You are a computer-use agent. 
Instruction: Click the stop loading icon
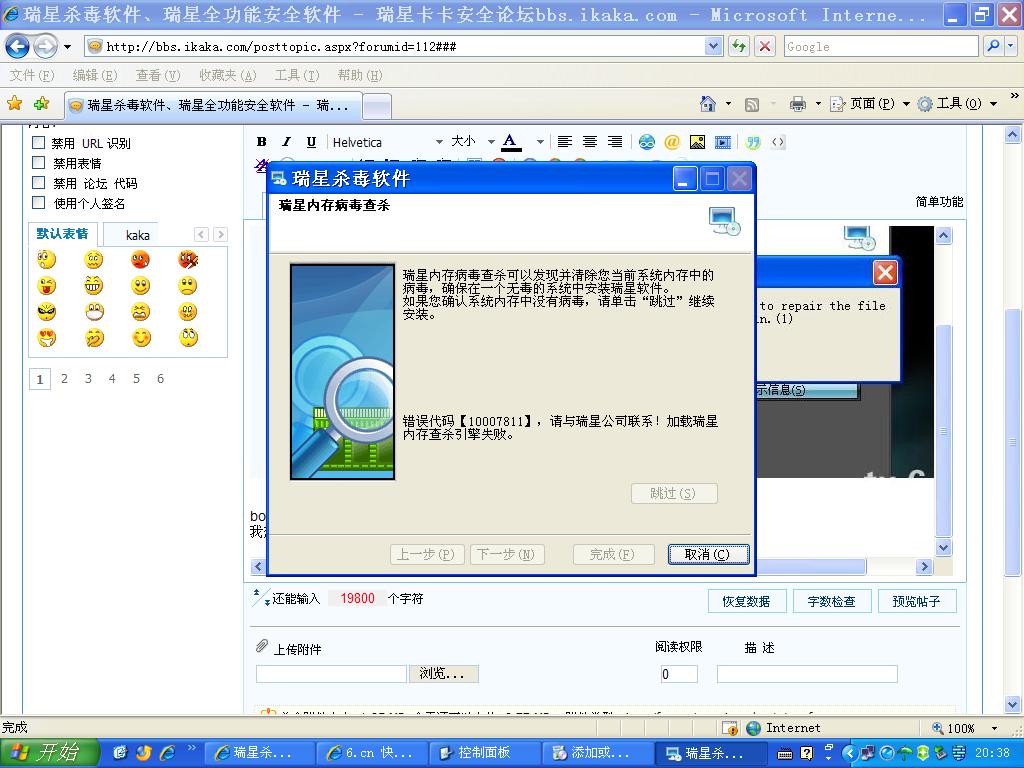click(x=764, y=46)
